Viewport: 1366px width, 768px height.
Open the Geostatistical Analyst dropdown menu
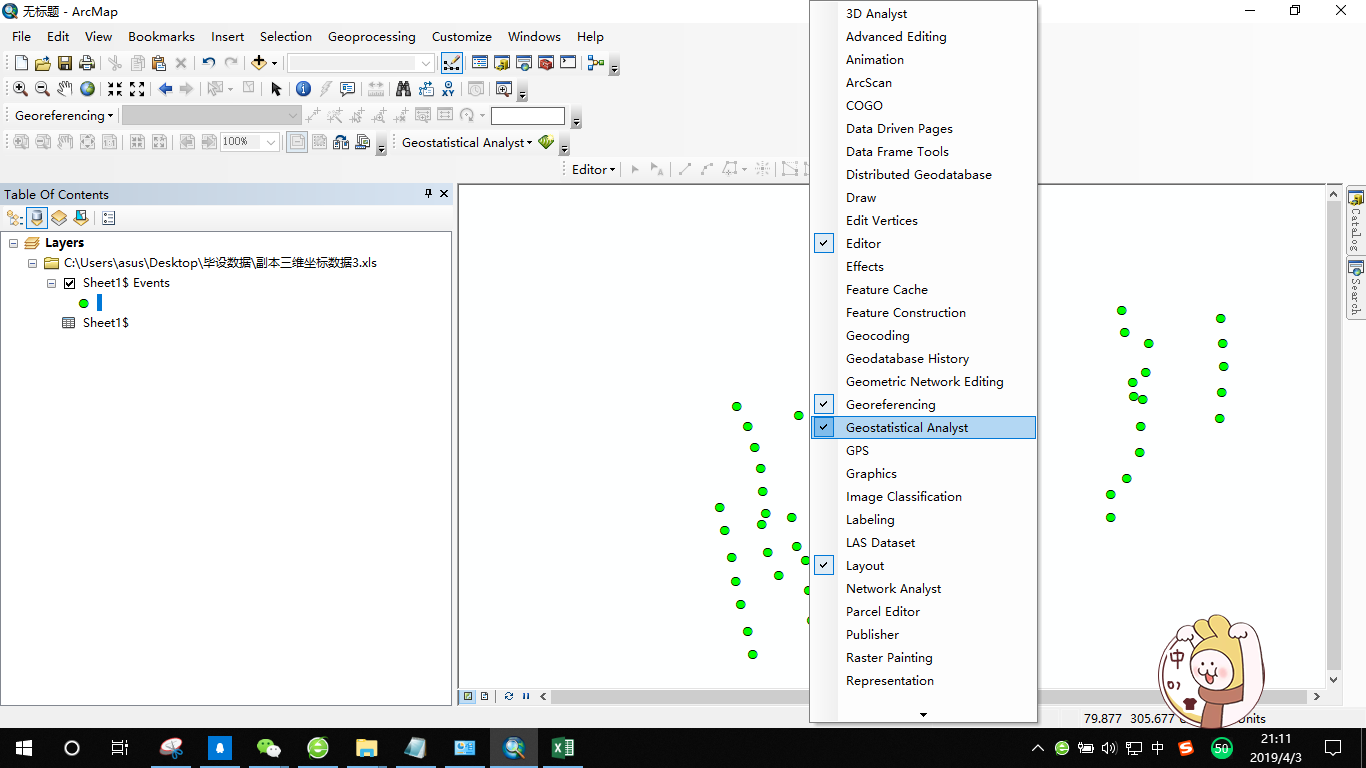point(467,143)
